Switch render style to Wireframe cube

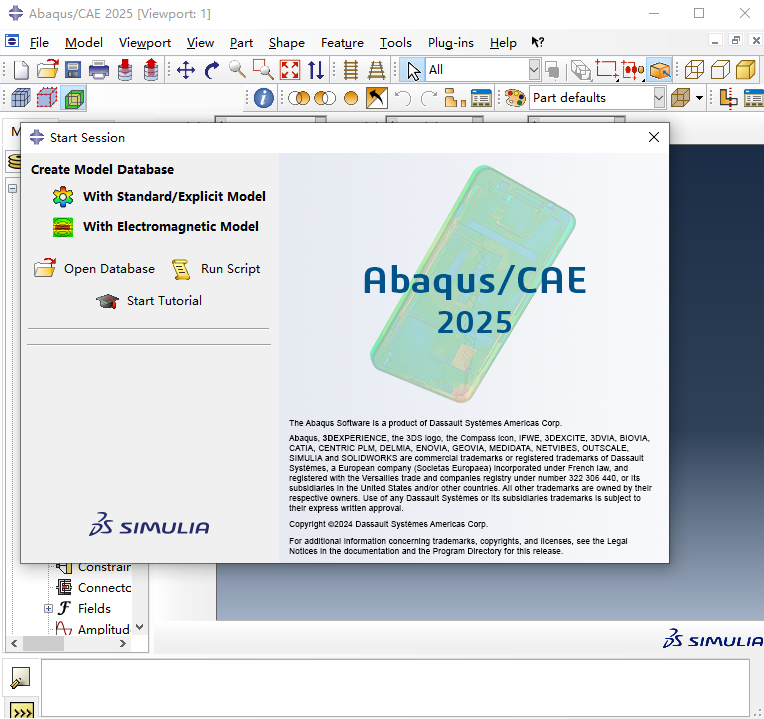(x=694, y=70)
